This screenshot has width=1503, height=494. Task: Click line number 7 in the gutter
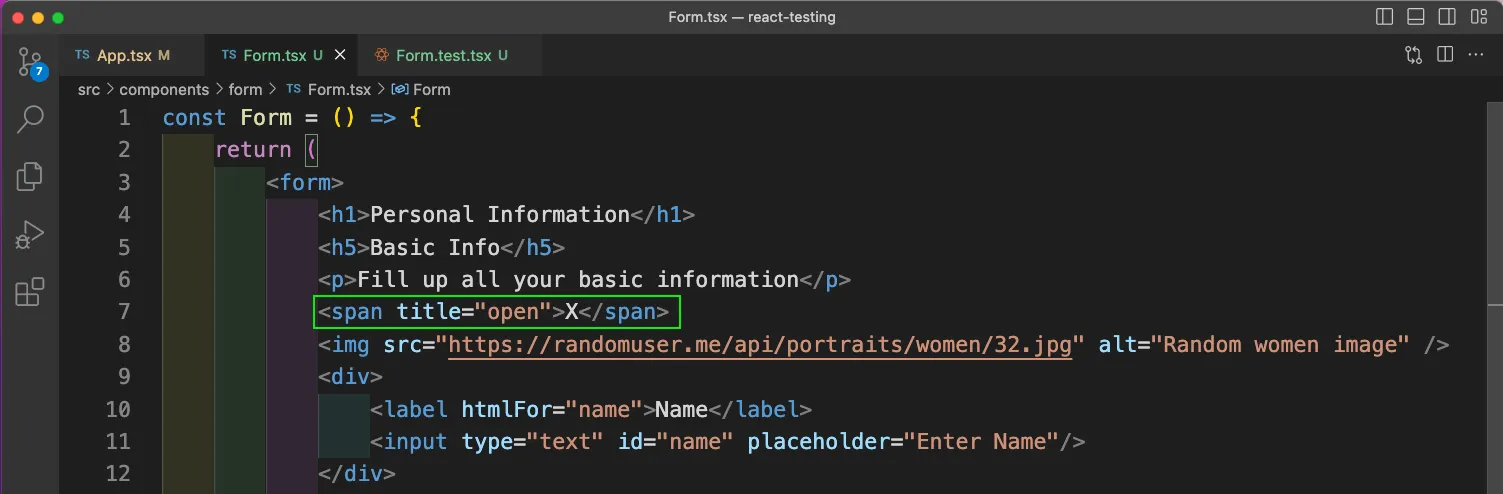[x=124, y=312]
